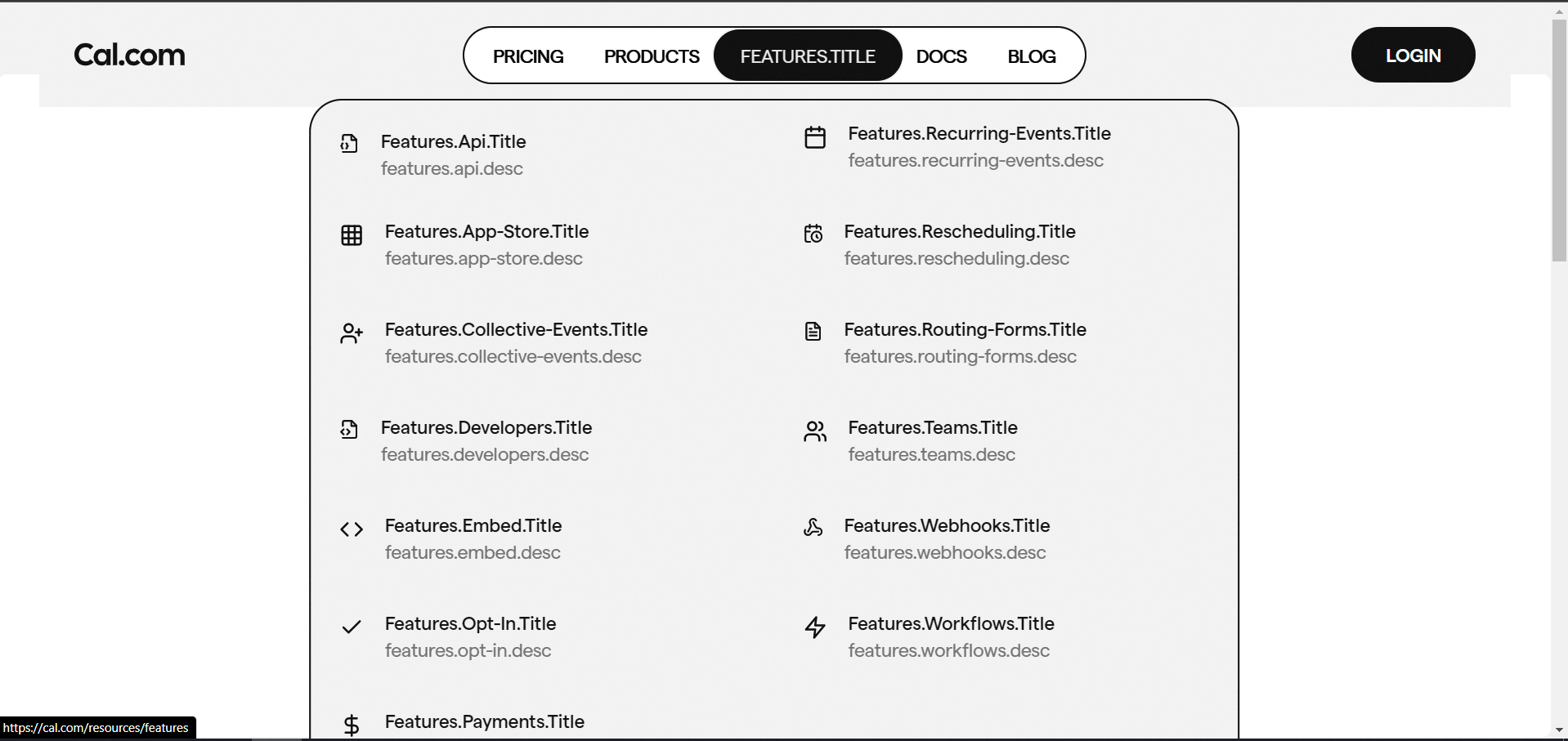
Task: Click the Rescheduling clock-calendar icon
Action: pos(813,235)
